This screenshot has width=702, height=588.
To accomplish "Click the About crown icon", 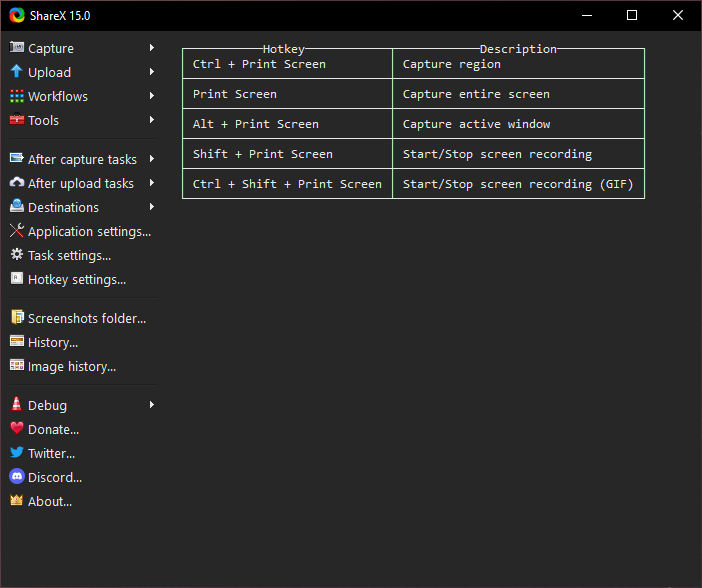I will pyautogui.click(x=17, y=501).
